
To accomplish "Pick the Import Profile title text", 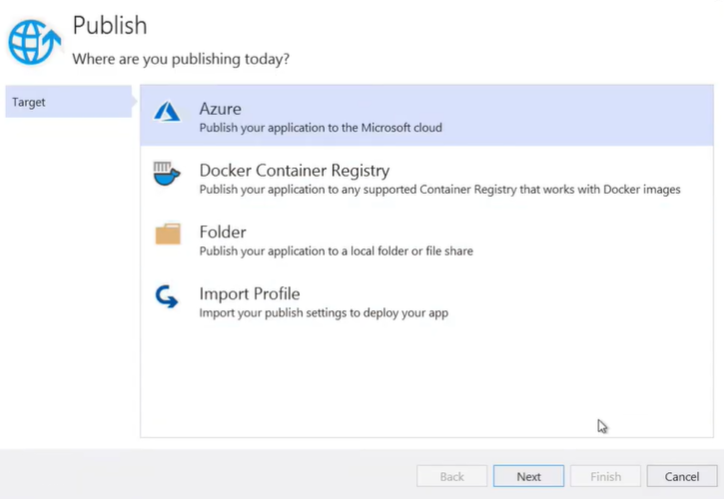I will [249, 294].
